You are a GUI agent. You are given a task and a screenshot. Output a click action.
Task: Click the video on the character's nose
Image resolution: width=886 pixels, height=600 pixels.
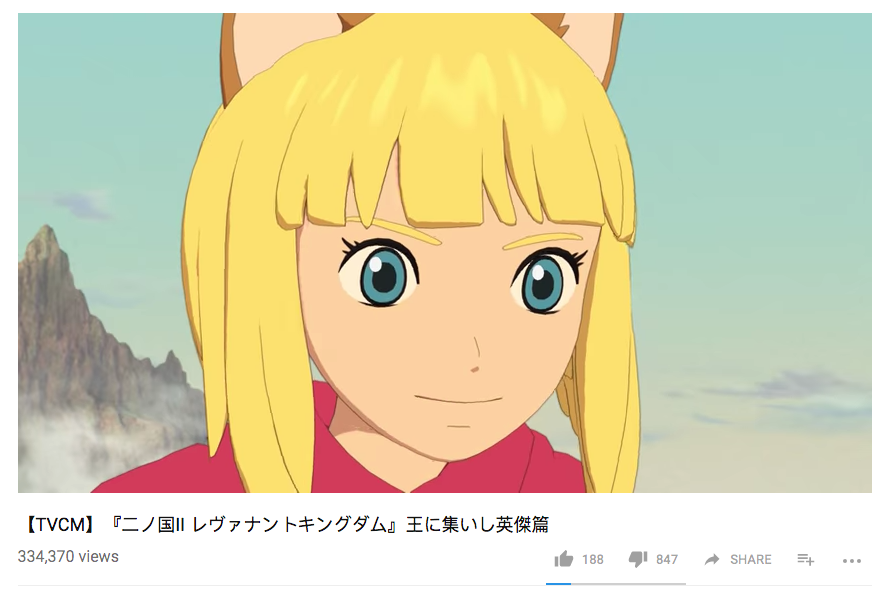[x=476, y=355]
